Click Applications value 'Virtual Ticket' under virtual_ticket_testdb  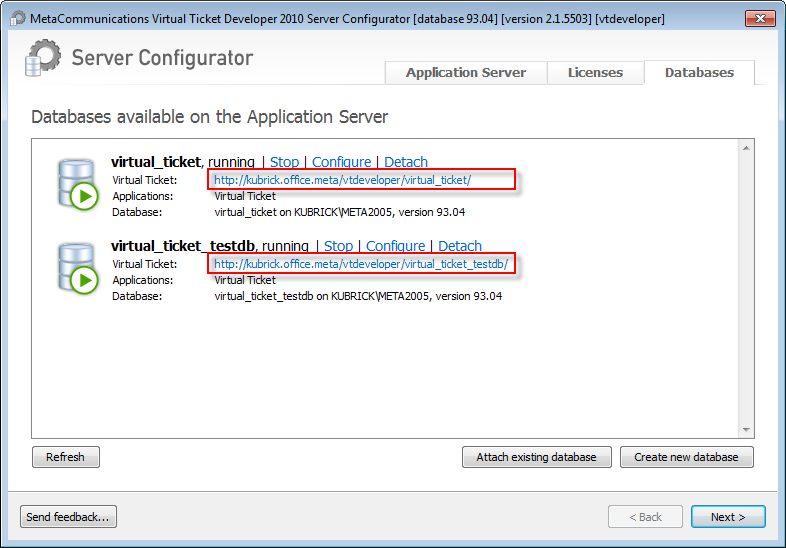pyautogui.click(x=245, y=280)
